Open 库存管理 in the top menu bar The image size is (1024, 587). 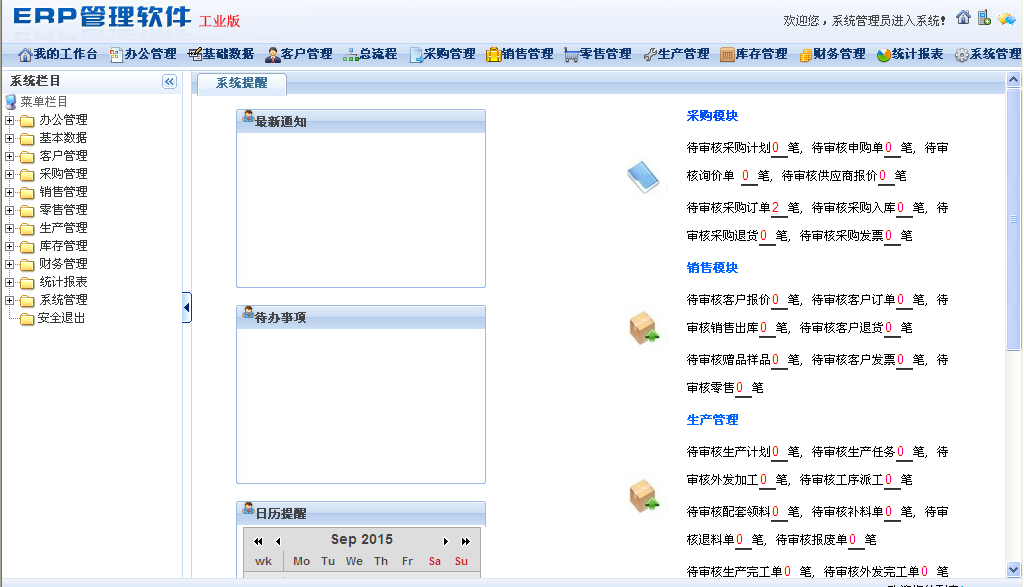click(x=753, y=54)
